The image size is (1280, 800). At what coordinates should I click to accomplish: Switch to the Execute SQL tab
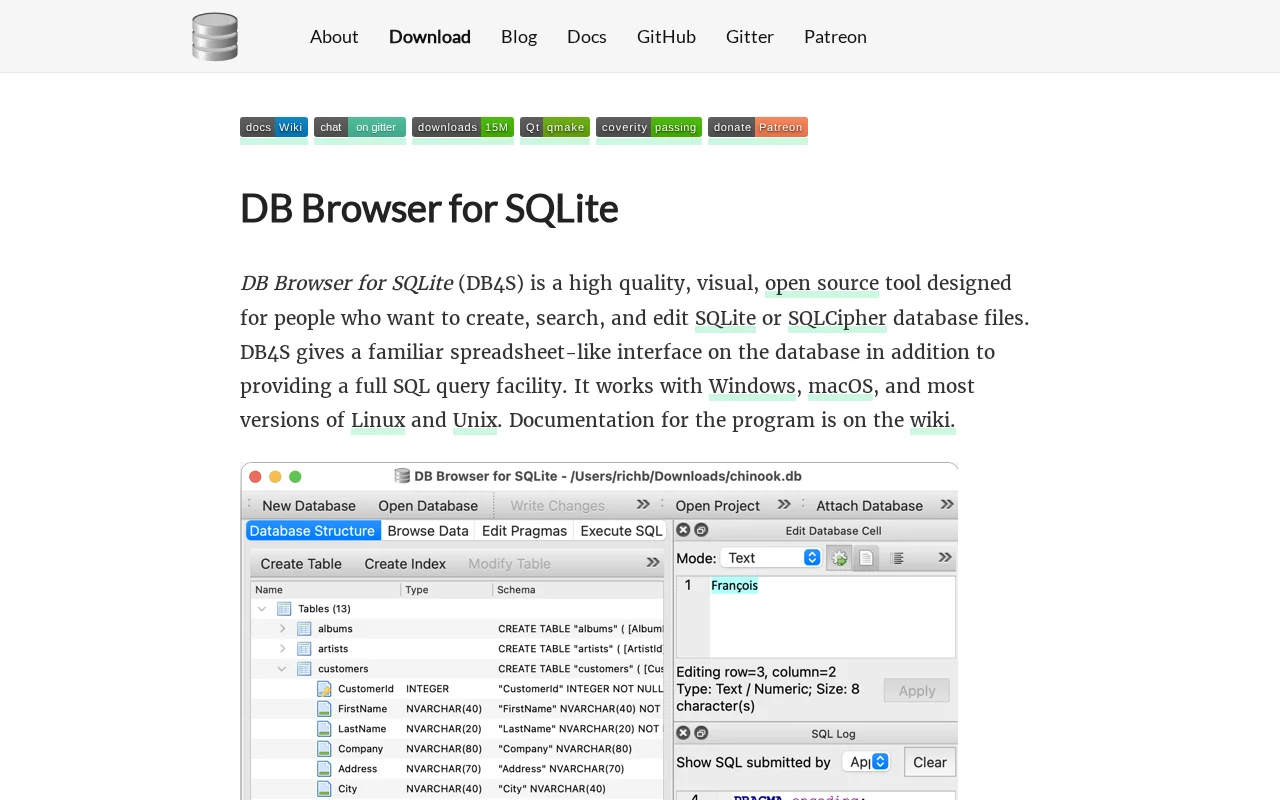(x=621, y=531)
